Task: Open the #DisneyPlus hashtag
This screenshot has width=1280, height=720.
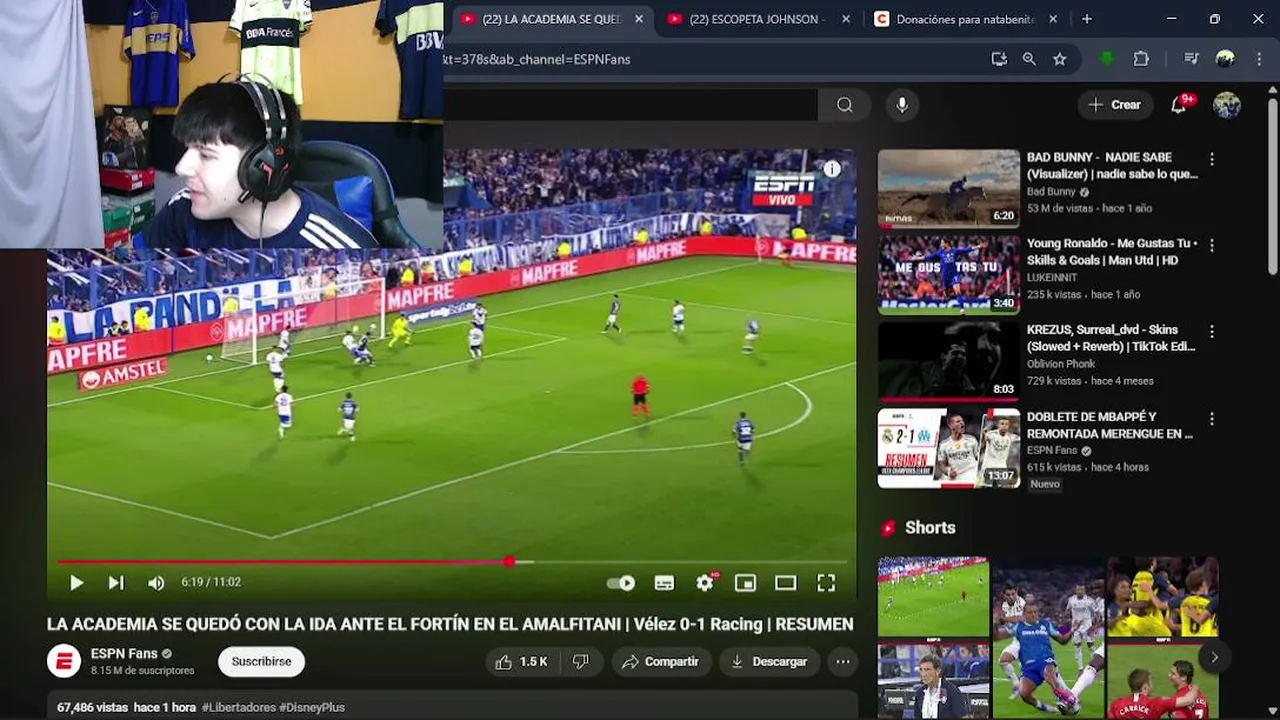Action: 312,707
